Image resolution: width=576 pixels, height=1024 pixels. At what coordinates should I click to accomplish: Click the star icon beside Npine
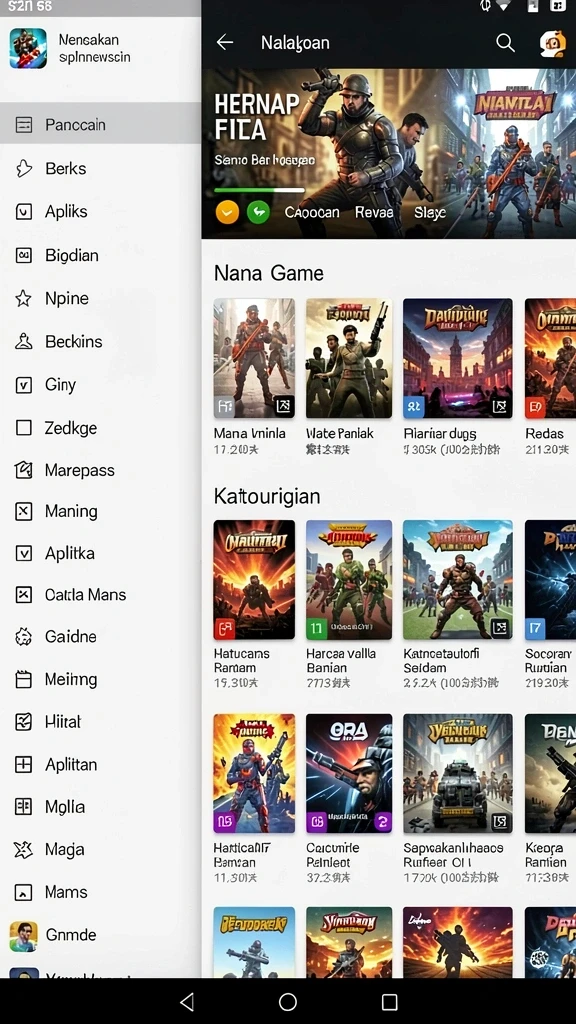(x=24, y=298)
